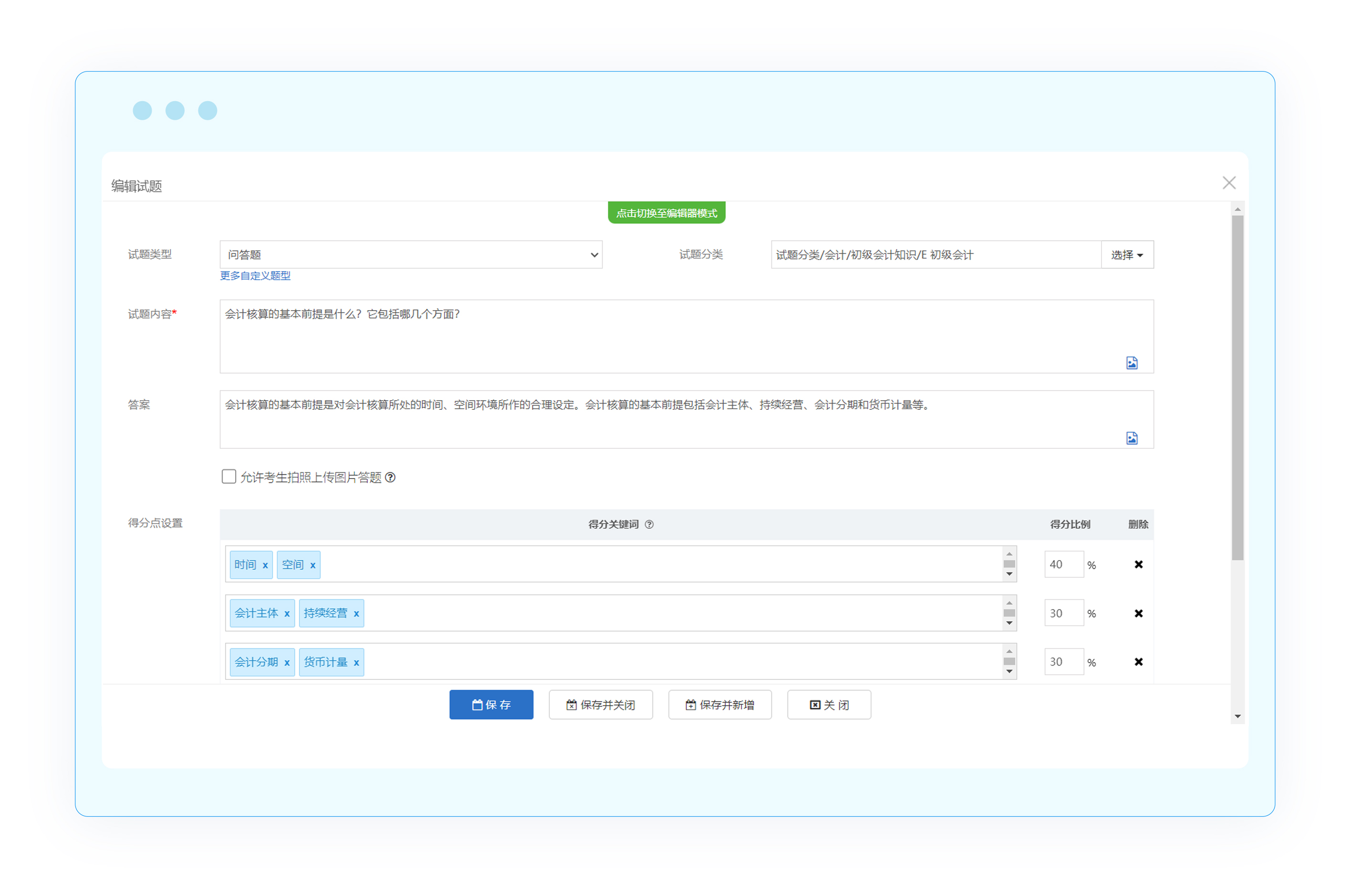This screenshot has height=896, width=1351.
Task: Insert image into question content field
Action: (x=1131, y=363)
